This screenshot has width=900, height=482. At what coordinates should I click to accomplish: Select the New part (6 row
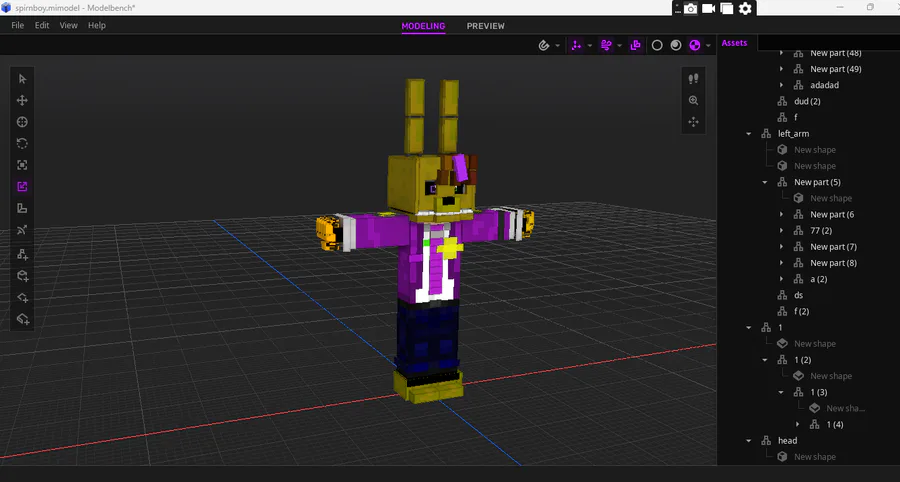pos(832,214)
